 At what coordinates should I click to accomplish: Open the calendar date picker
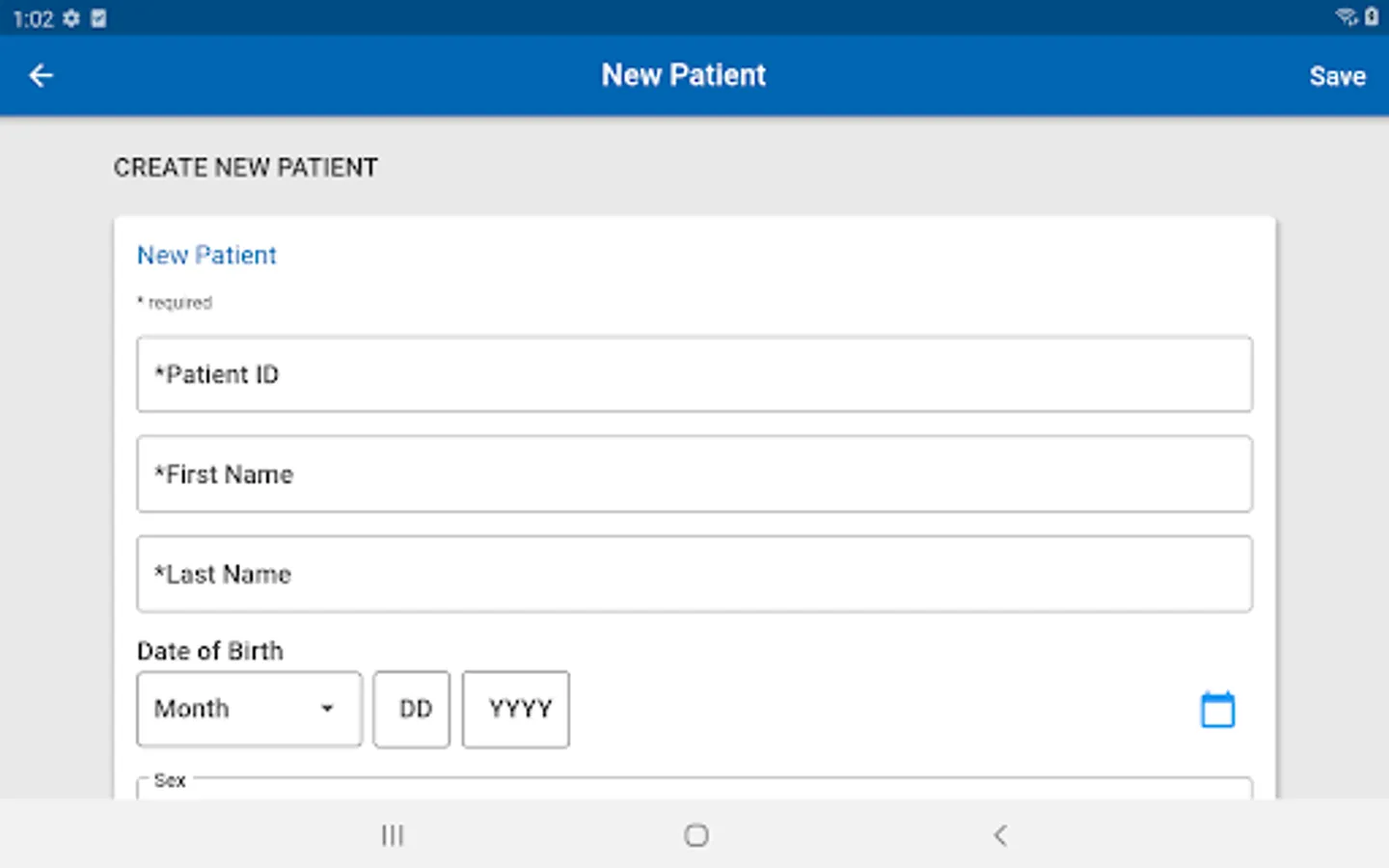click(x=1217, y=710)
